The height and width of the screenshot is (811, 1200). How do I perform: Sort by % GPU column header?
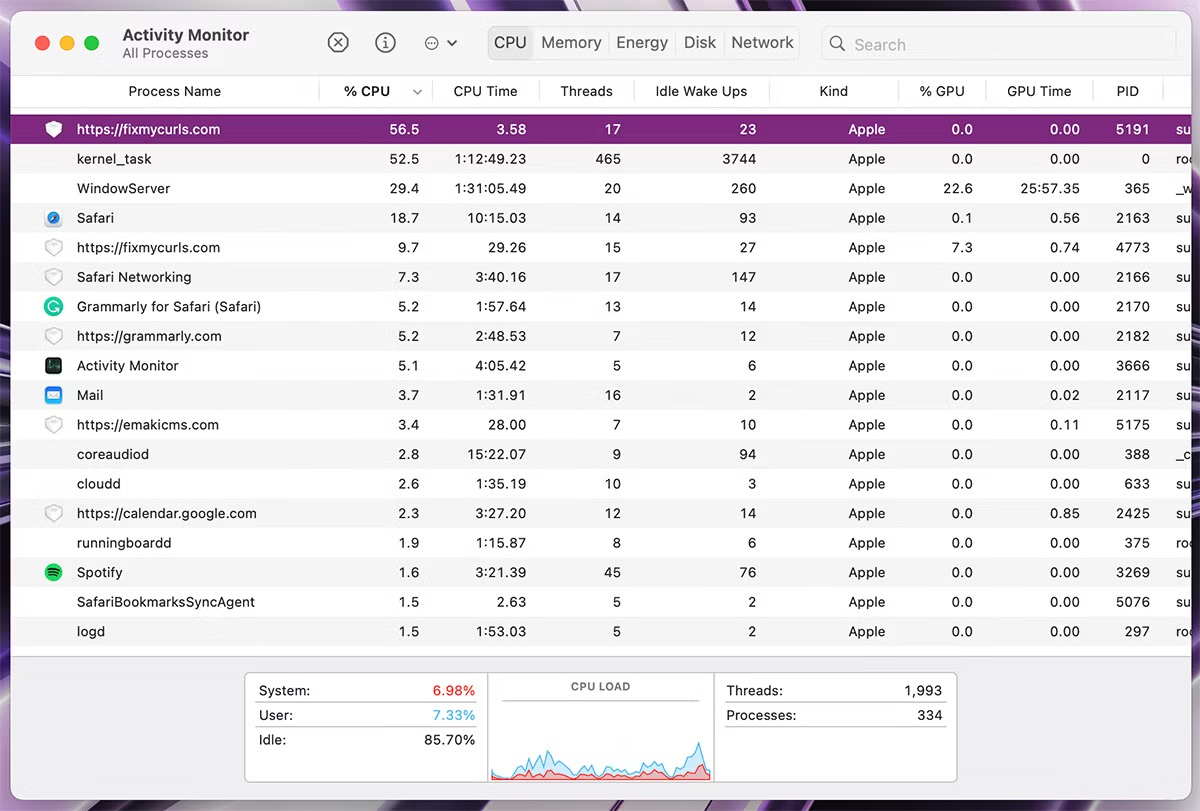coord(942,91)
